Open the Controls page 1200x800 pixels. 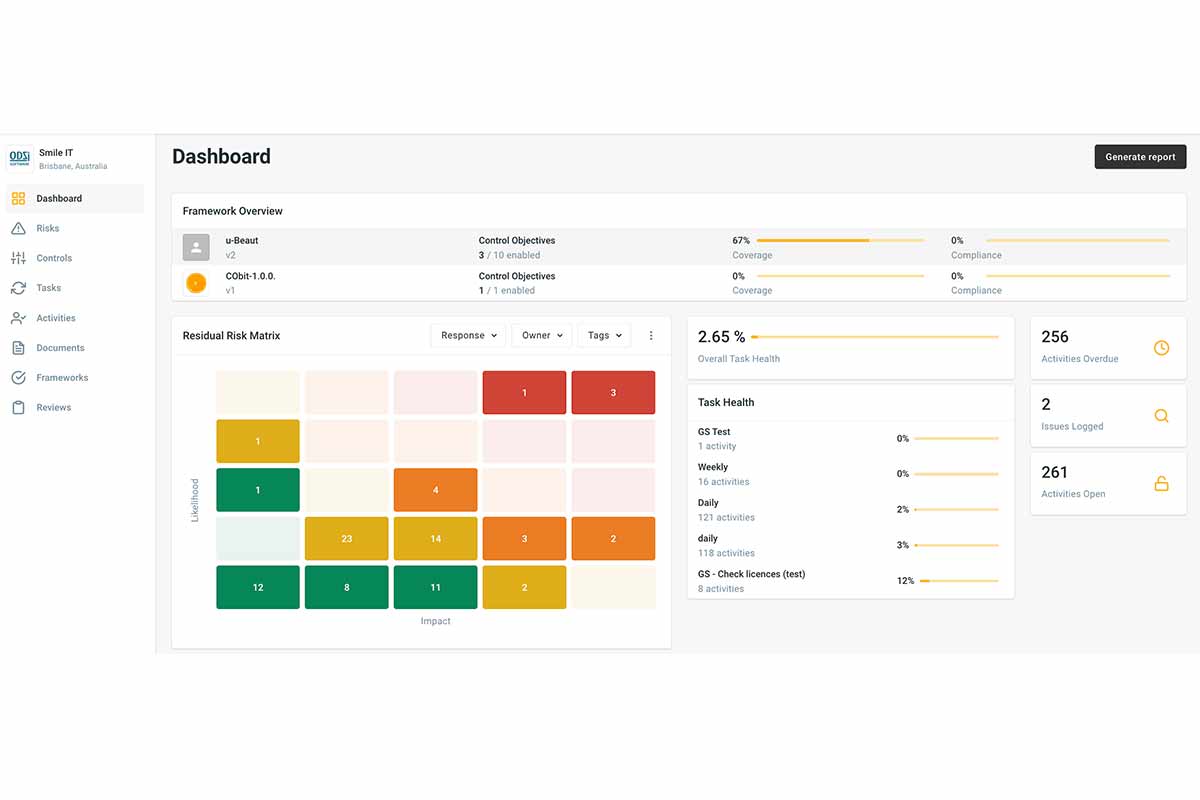click(75, 258)
